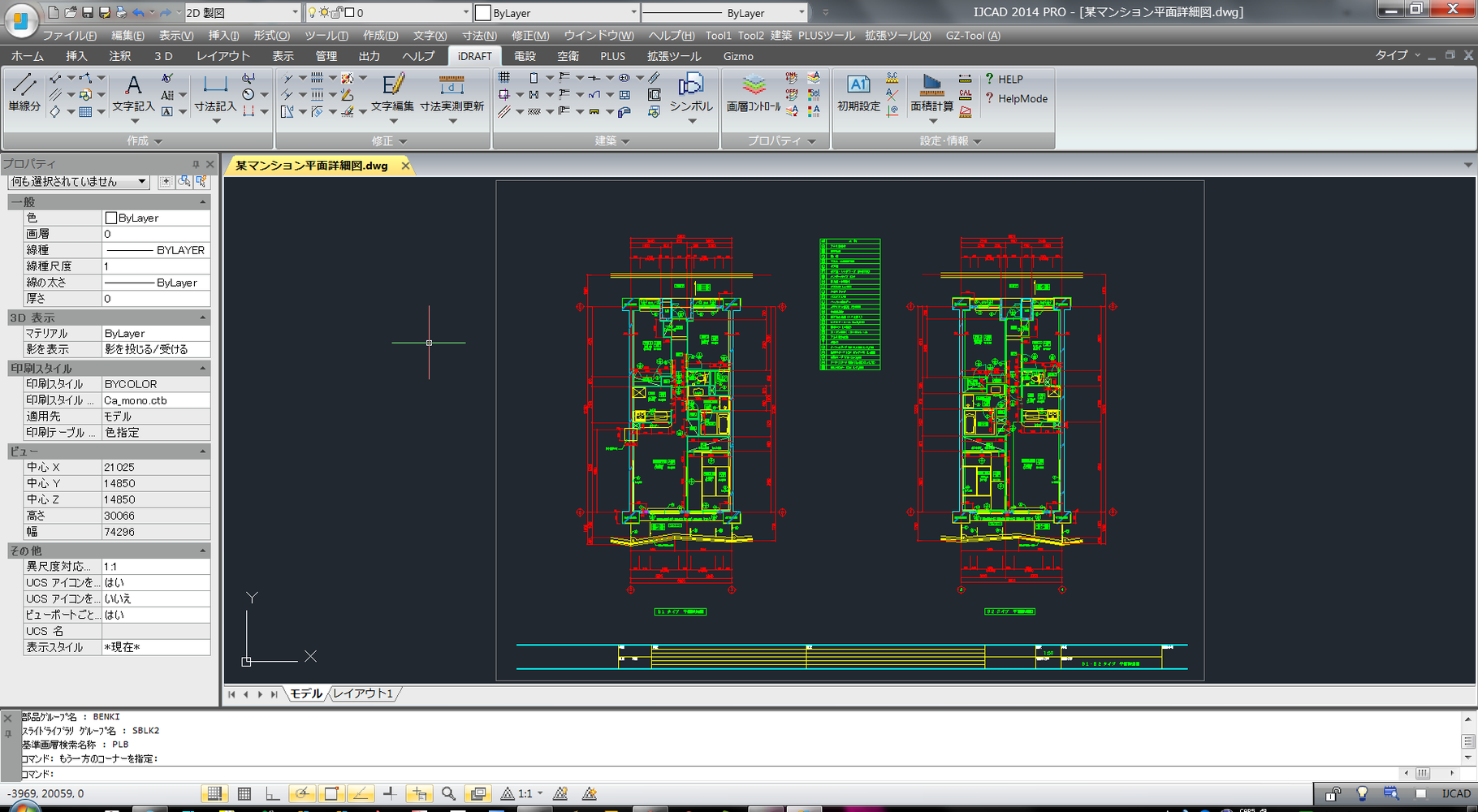
Task: Toggle object snap tracking in status bar
Action: (x=361, y=793)
